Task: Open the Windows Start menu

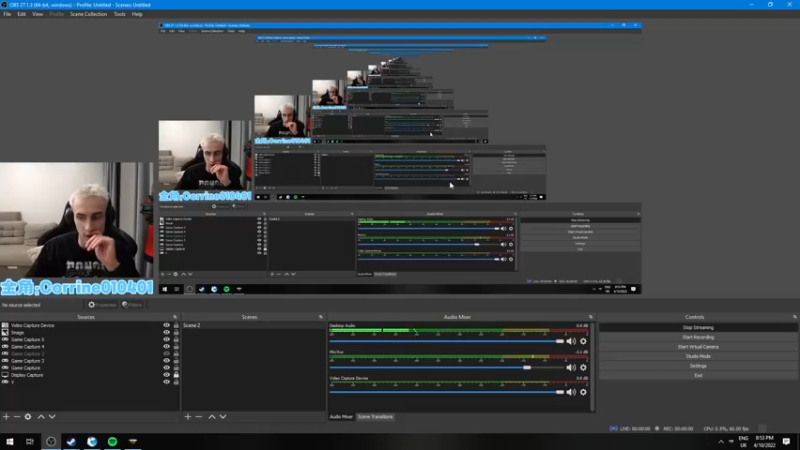Action: pos(10,441)
